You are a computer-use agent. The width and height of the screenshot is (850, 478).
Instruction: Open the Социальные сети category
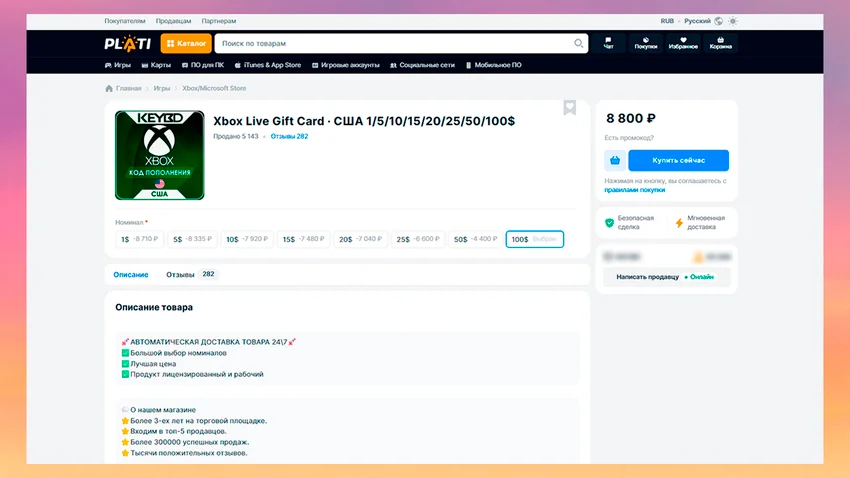coord(422,65)
